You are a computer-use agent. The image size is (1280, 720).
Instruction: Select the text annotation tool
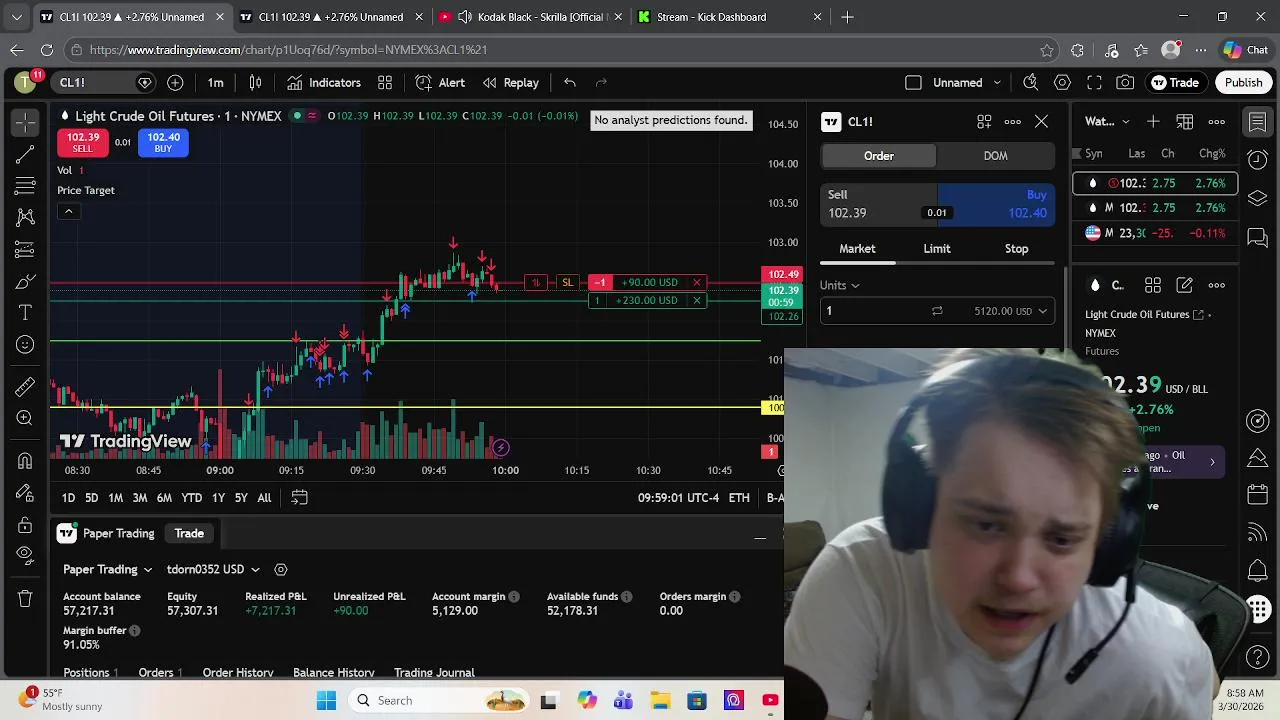click(x=25, y=313)
